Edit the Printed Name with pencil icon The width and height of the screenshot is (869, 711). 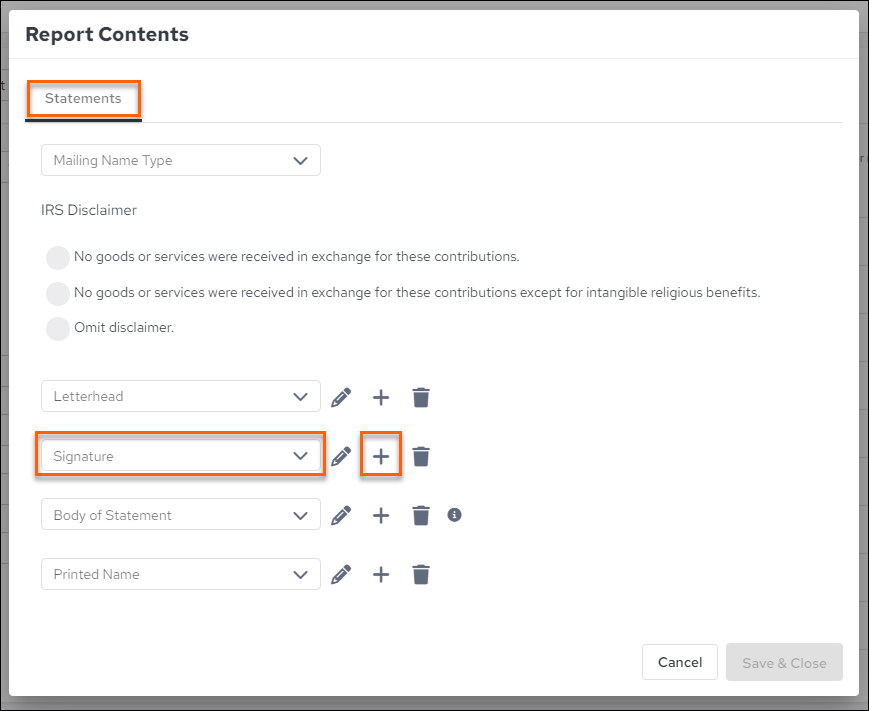(341, 575)
